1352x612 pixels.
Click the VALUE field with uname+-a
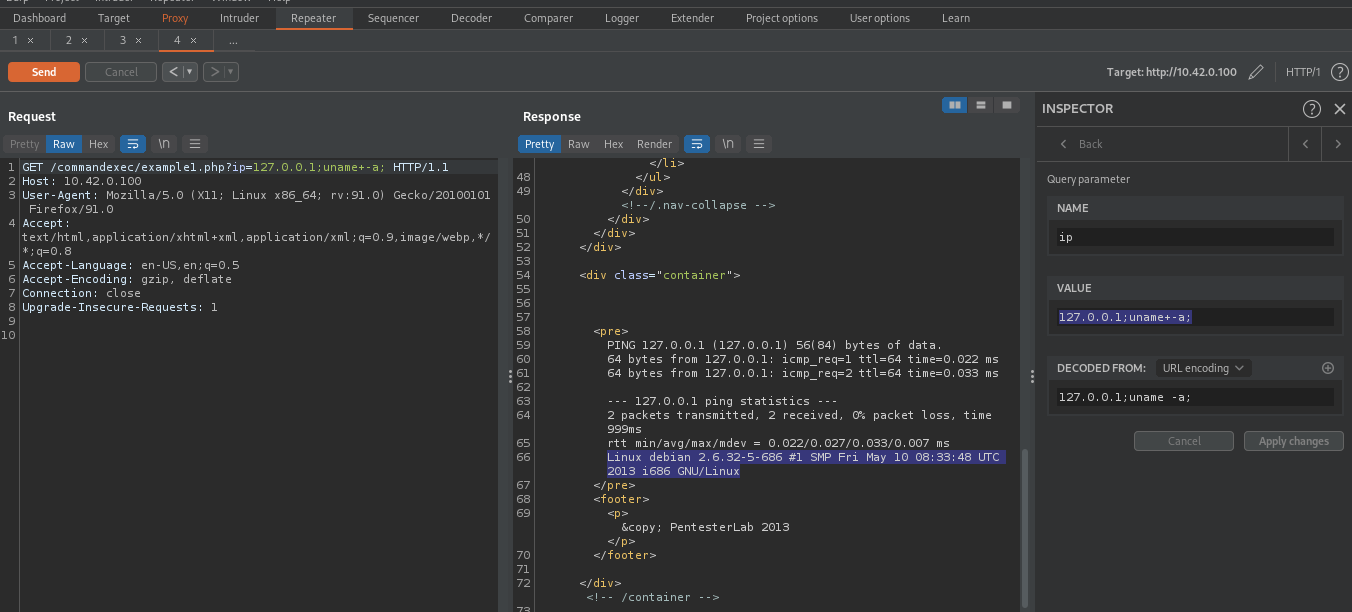(x=1196, y=317)
